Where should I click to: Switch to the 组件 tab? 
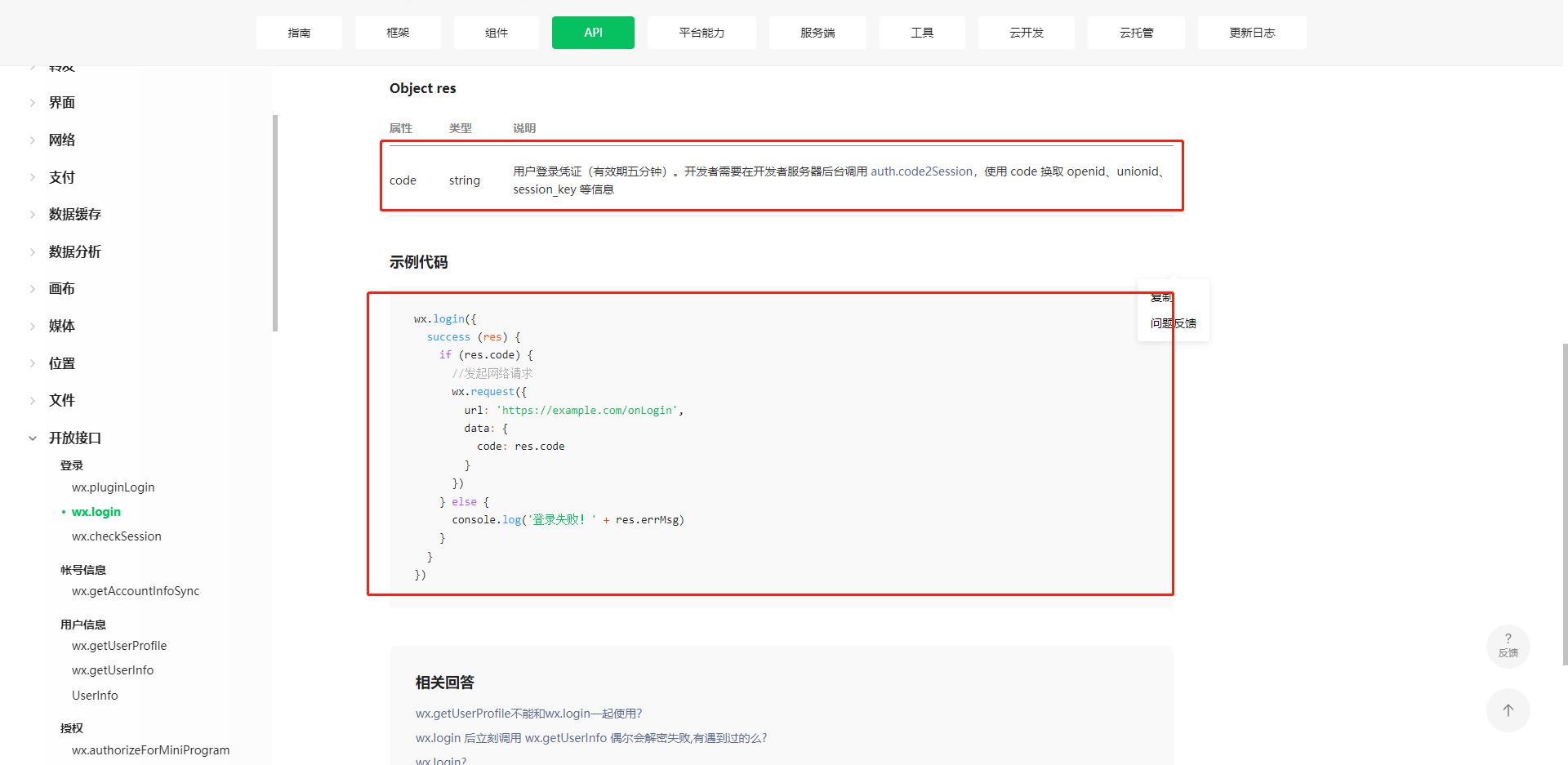tap(496, 32)
